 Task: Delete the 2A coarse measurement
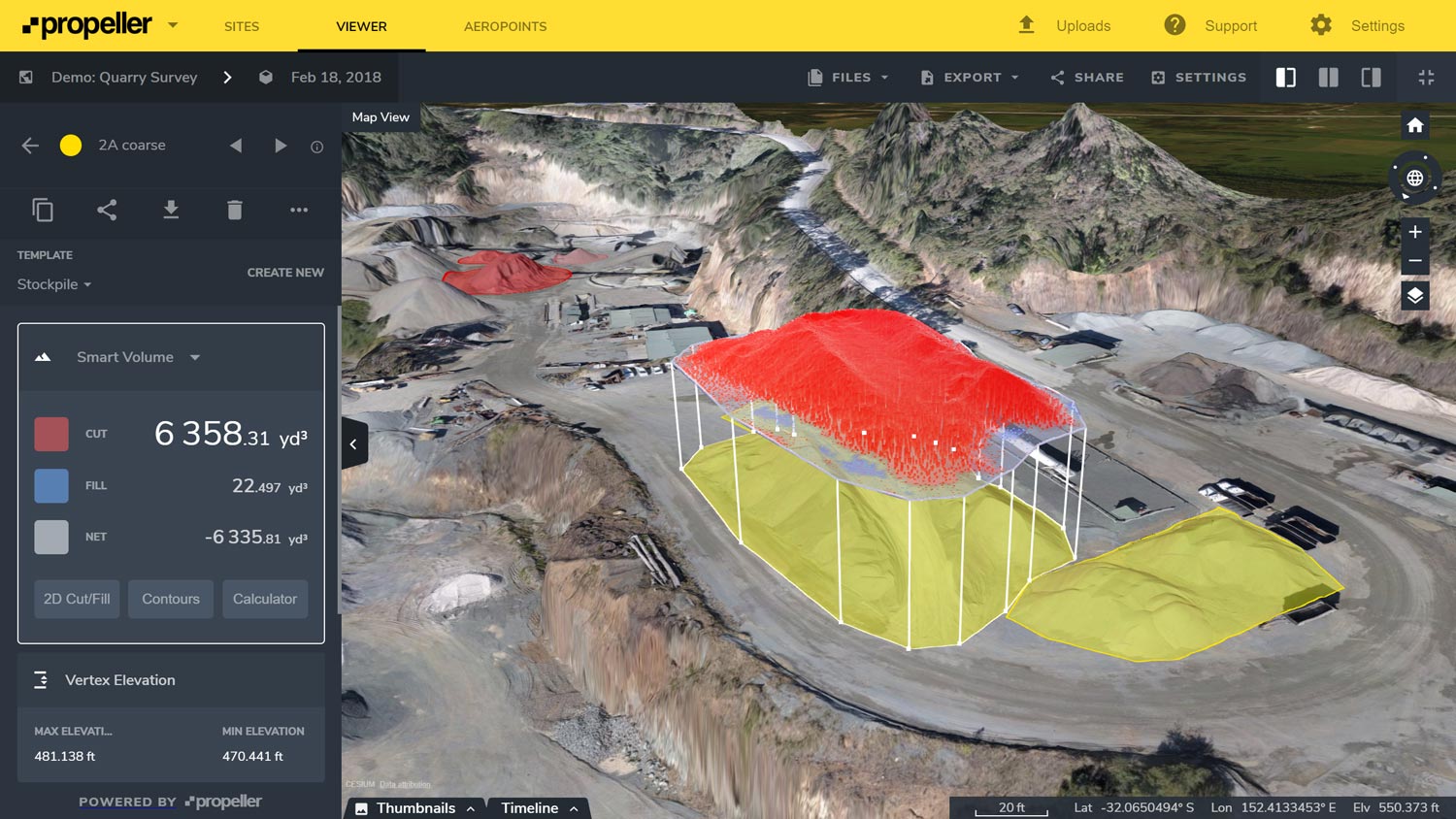[235, 210]
